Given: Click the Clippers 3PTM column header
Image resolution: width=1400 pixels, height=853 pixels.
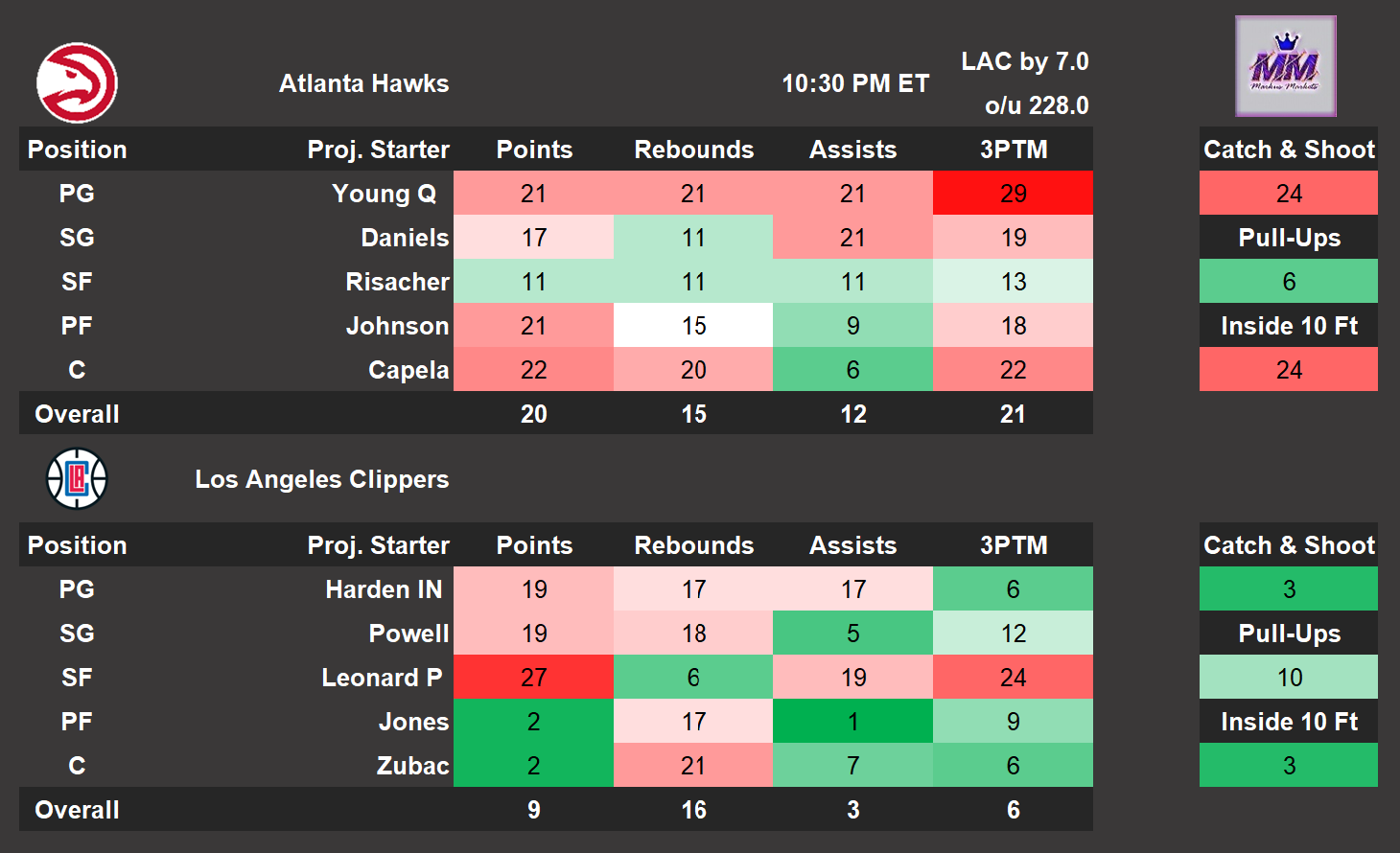Looking at the screenshot, I should coord(1013,545).
